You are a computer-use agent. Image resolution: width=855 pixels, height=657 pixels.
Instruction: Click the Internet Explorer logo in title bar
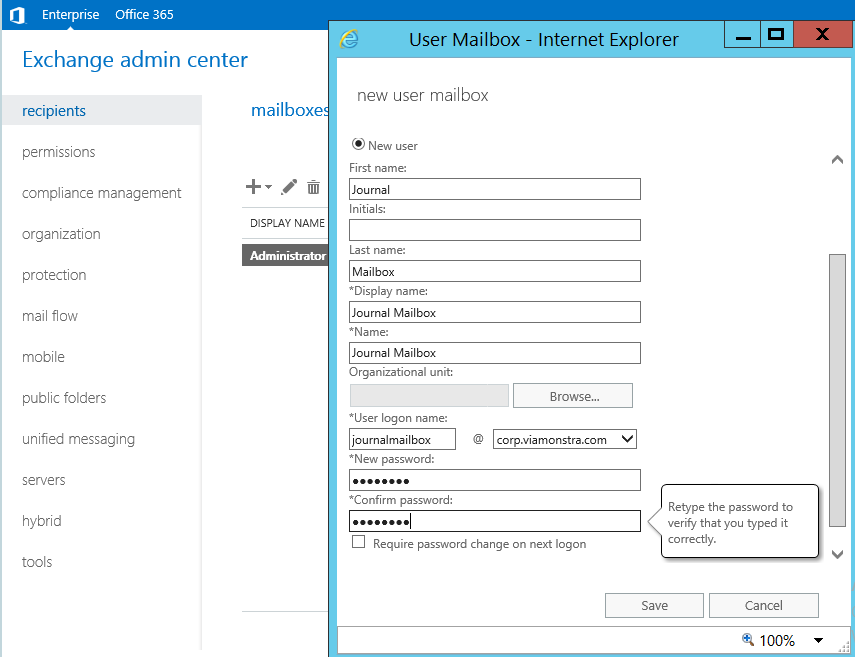[x=350, y=39]
